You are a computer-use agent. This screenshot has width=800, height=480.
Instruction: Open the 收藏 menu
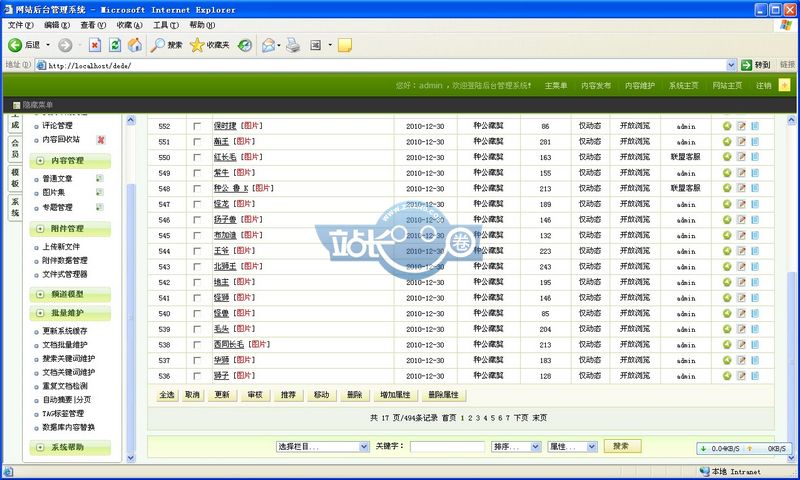tap(129, 25)
